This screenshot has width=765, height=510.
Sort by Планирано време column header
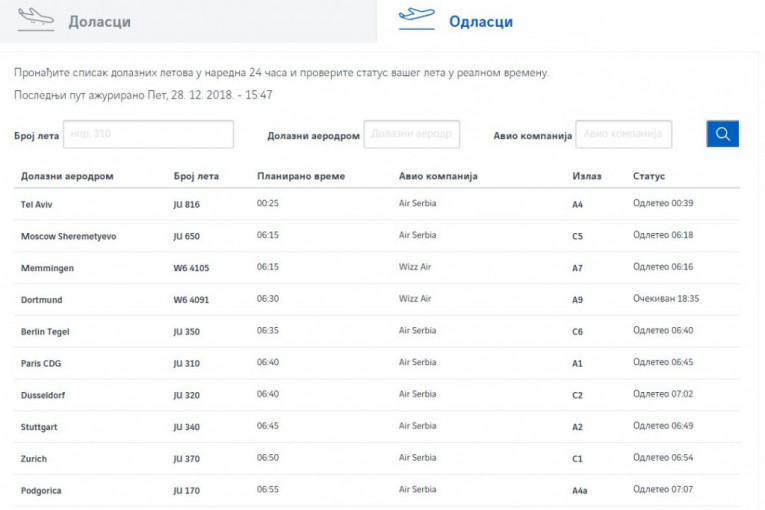pos(300,176)
